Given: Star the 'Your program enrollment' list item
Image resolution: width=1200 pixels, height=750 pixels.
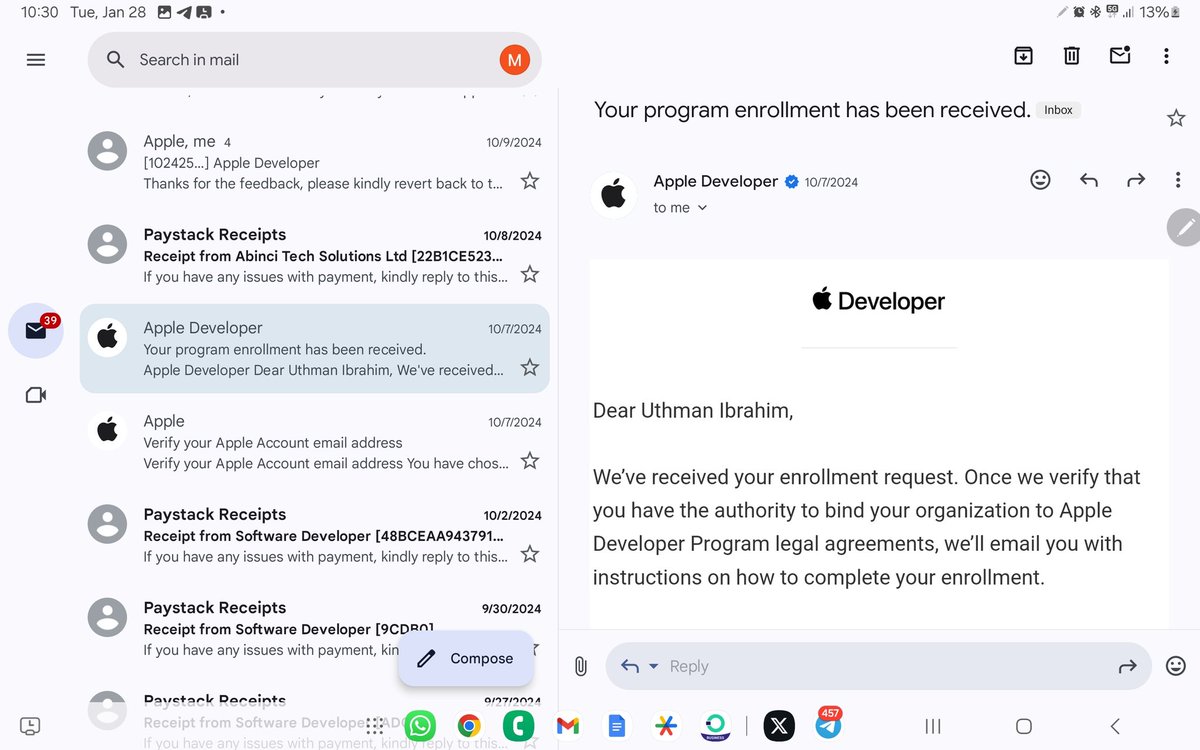Looking at the screenshot, I should pos(530,367).
